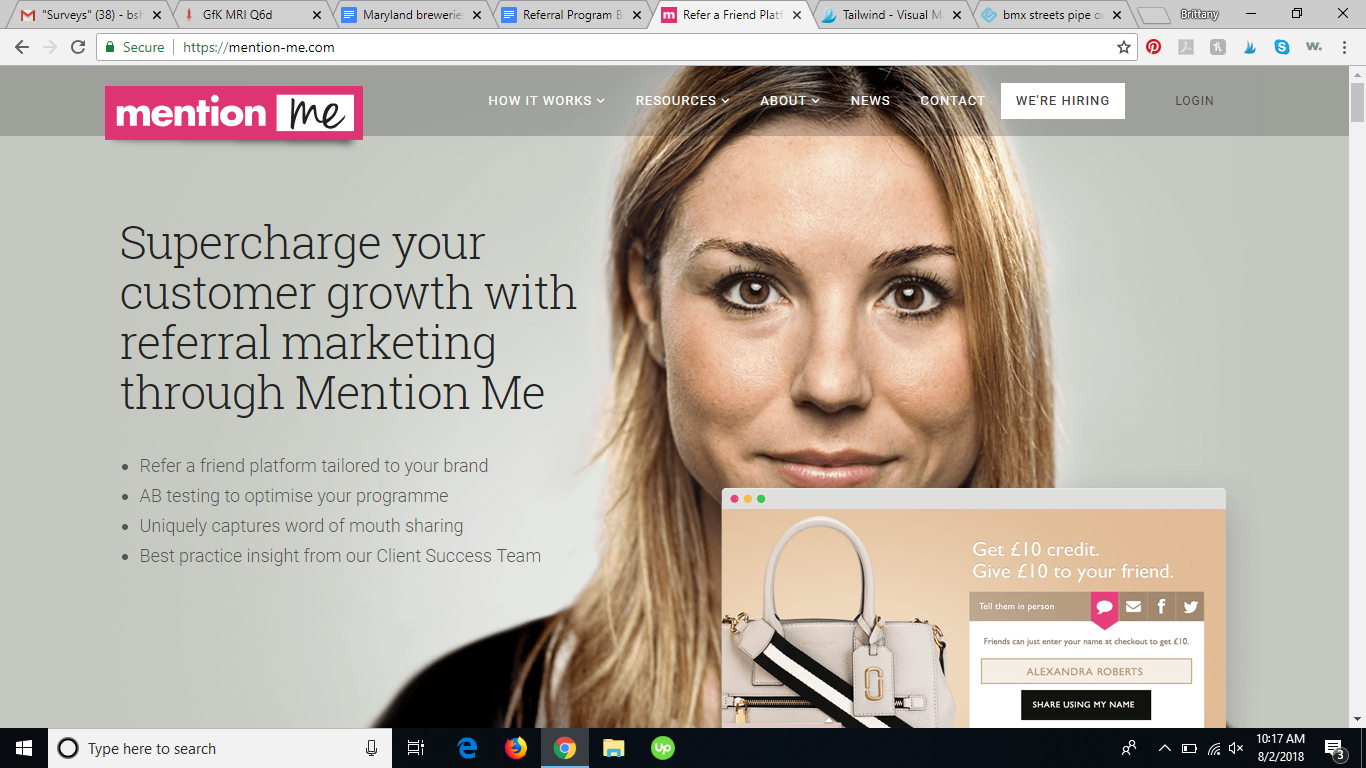
Task: Click the Tailwind extension icon in toolbar
Action: point(1250,46)
